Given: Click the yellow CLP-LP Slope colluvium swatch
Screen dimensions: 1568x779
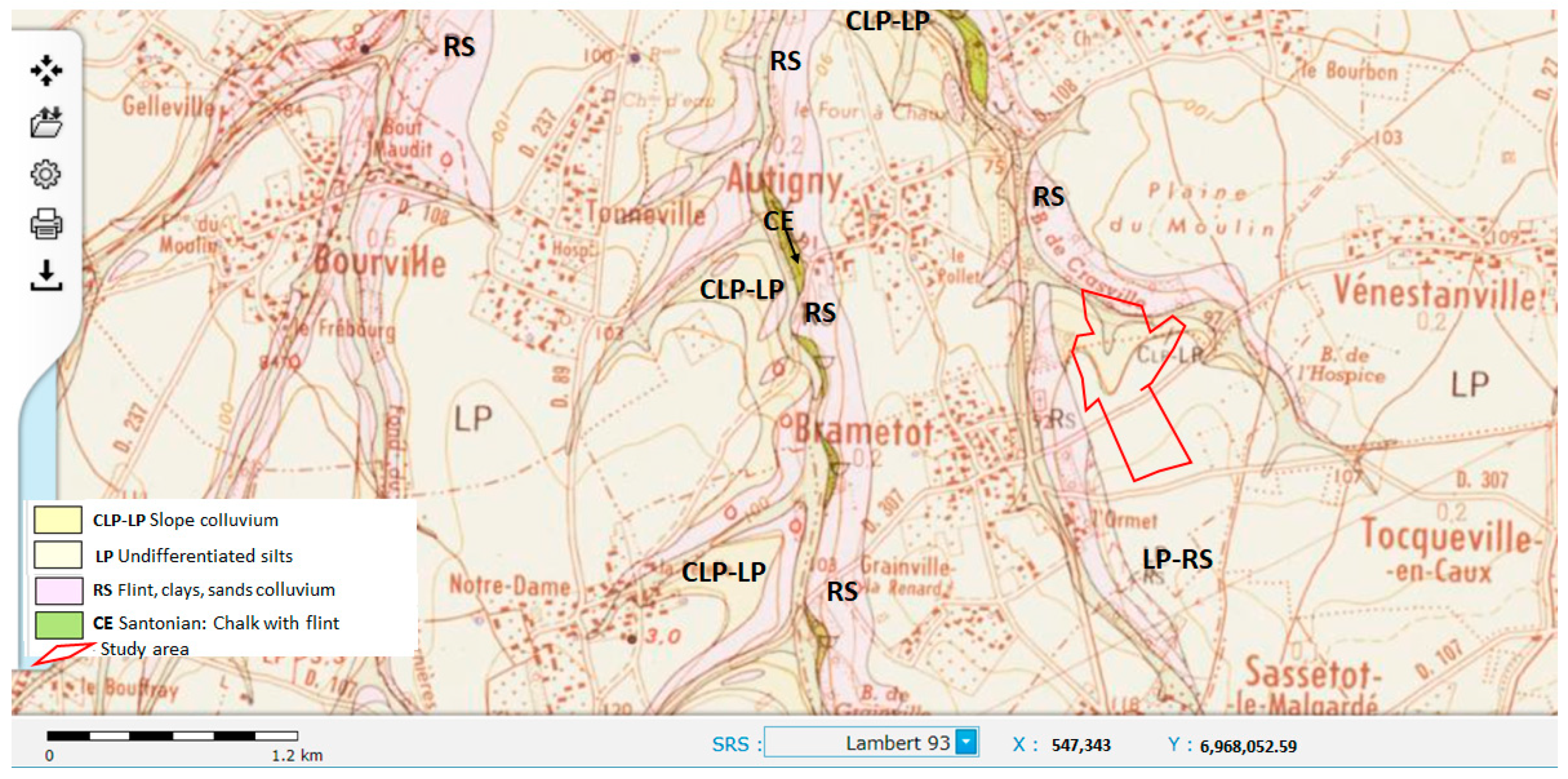Looking at the screenshot, I should point(58,519).
